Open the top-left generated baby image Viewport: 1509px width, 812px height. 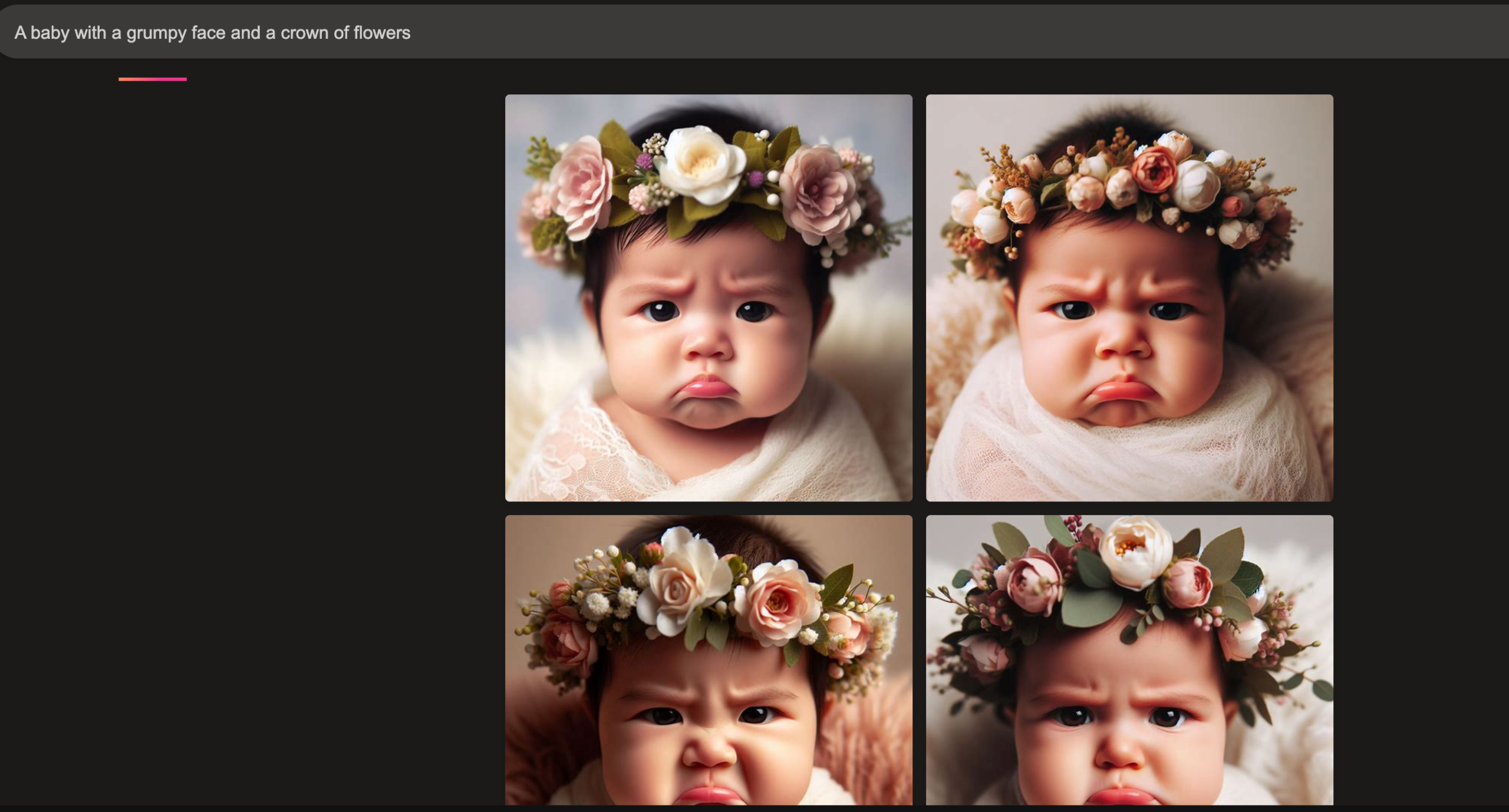click(709, 298)
